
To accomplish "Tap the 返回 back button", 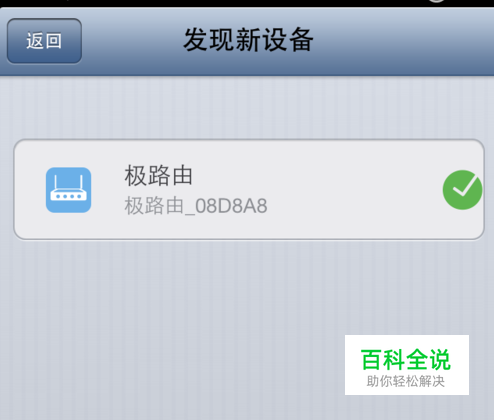I will [x=44, y=41].
